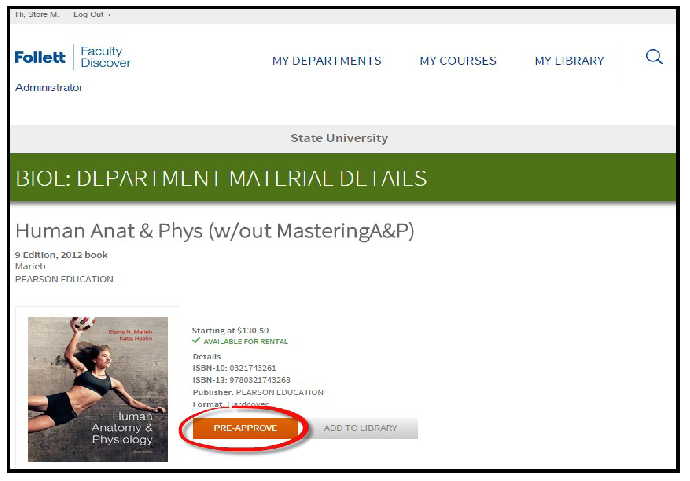Click the State University heading

point(339,138)
